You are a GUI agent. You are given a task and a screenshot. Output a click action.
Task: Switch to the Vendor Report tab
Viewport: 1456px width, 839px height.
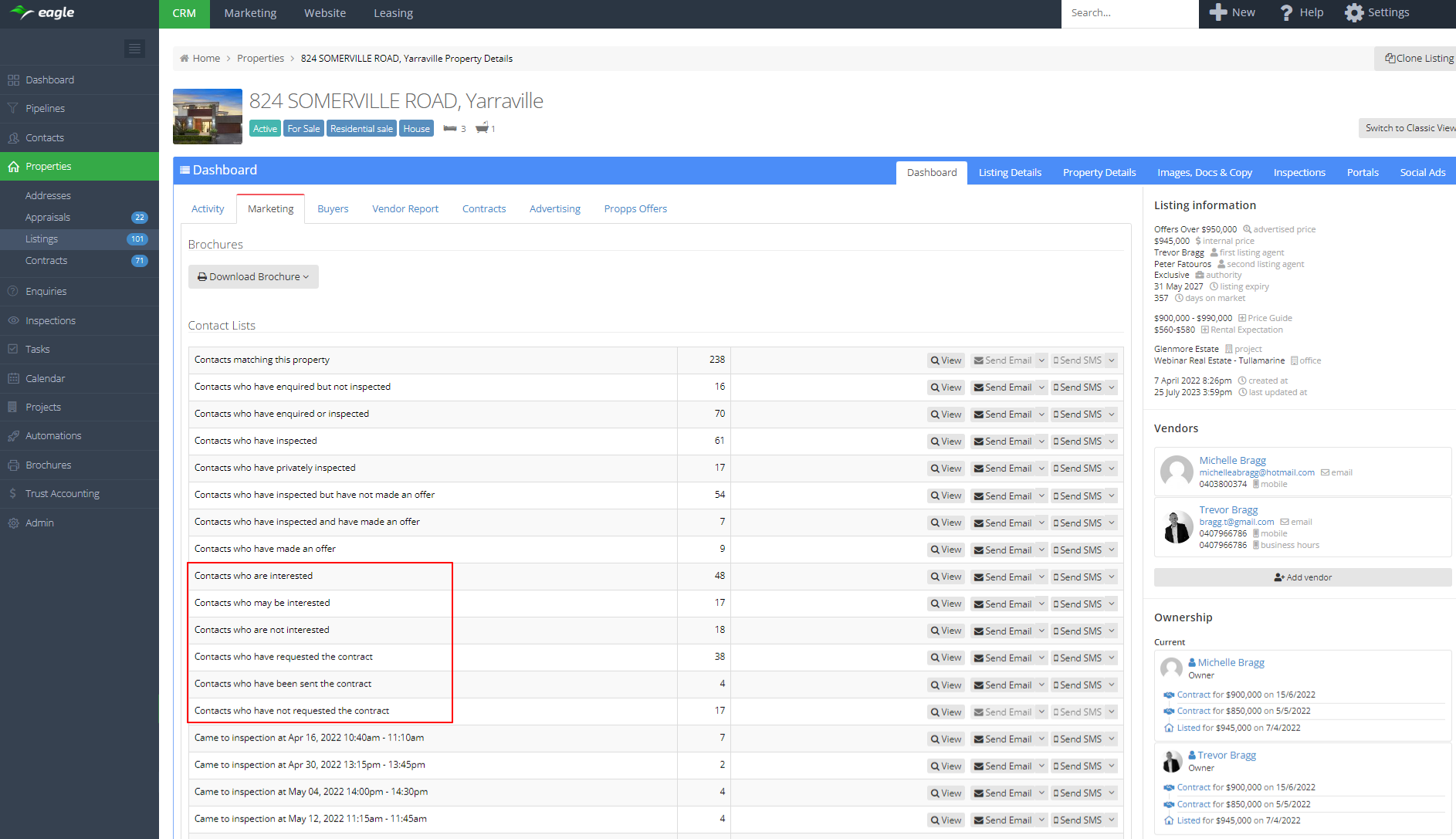[x=405, y=209]
